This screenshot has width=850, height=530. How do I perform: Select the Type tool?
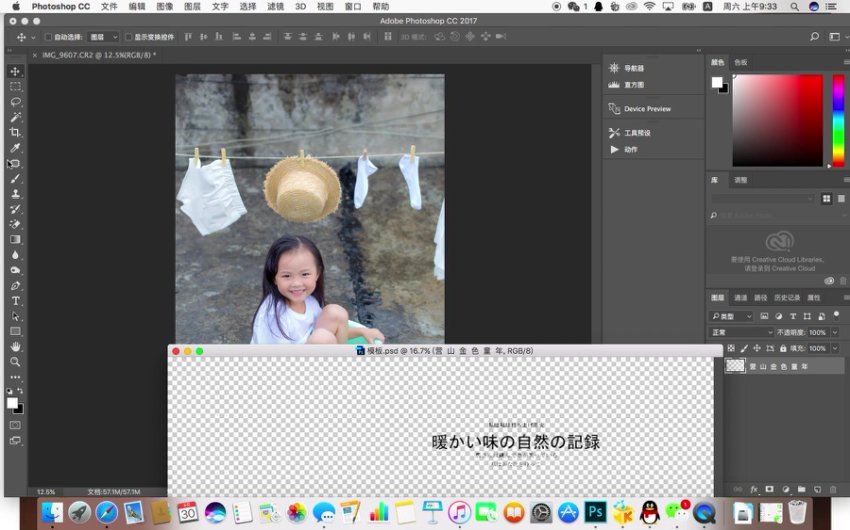(x=15, y=301)
